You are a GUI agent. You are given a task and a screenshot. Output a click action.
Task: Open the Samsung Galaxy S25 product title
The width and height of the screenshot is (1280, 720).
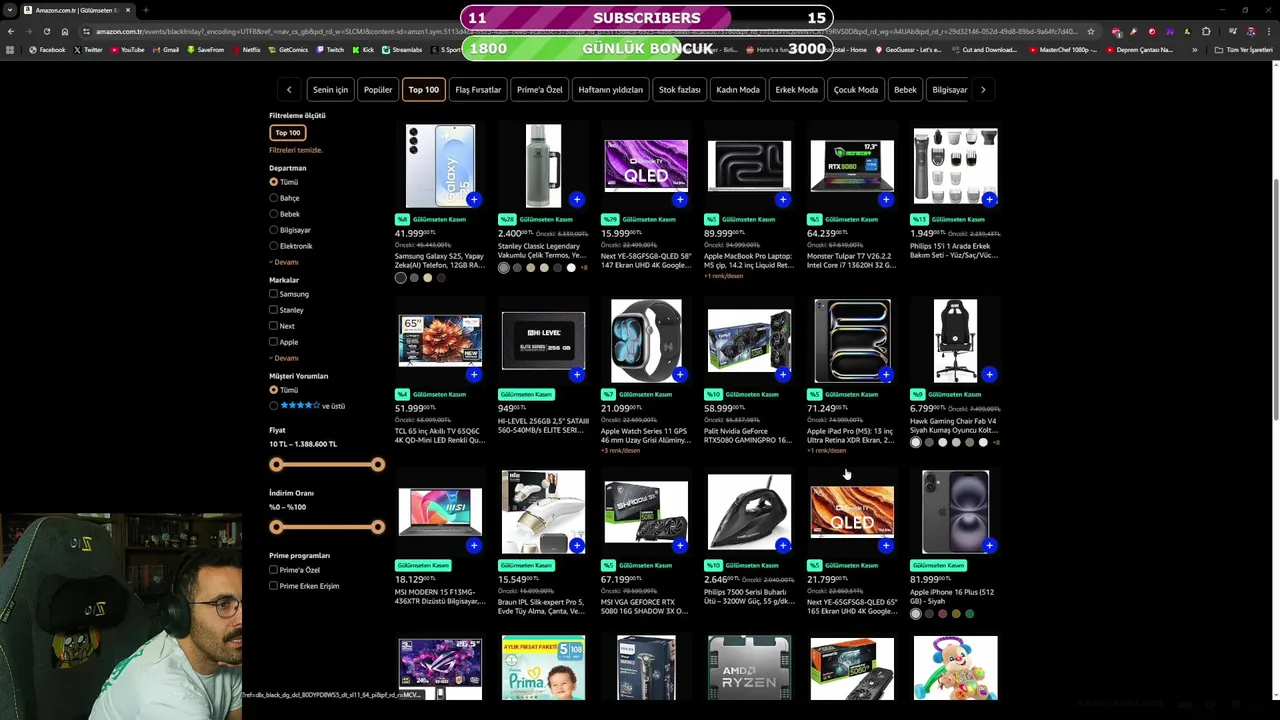tap(440, 261)
